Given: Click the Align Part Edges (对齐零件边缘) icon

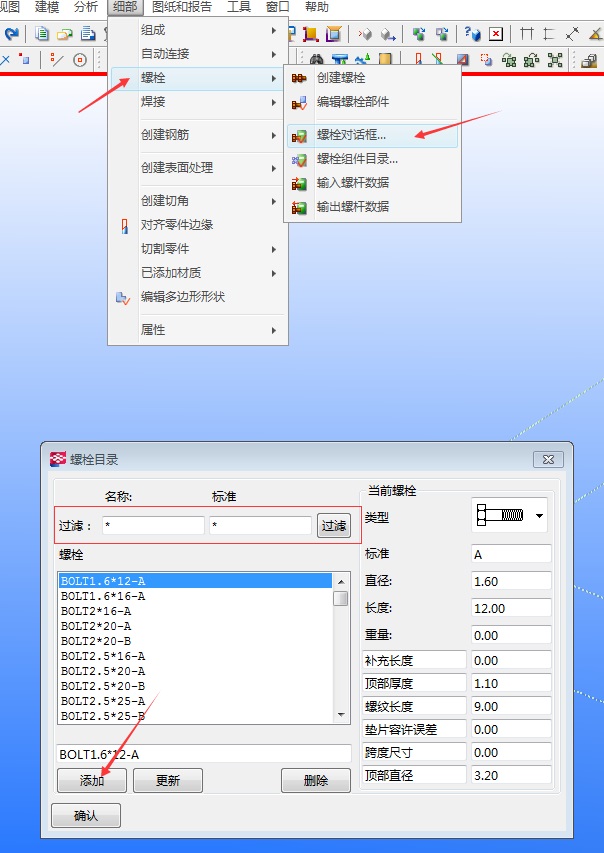Looking at the screenshot, I should tap(125, 225).
